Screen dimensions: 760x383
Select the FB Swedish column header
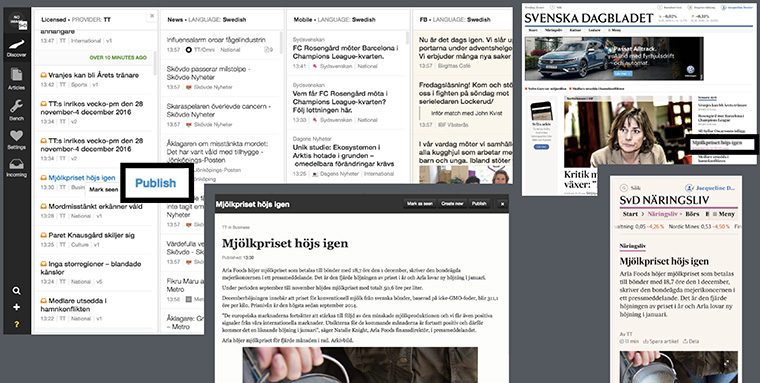pyautogui.click(x=455, y=19)
